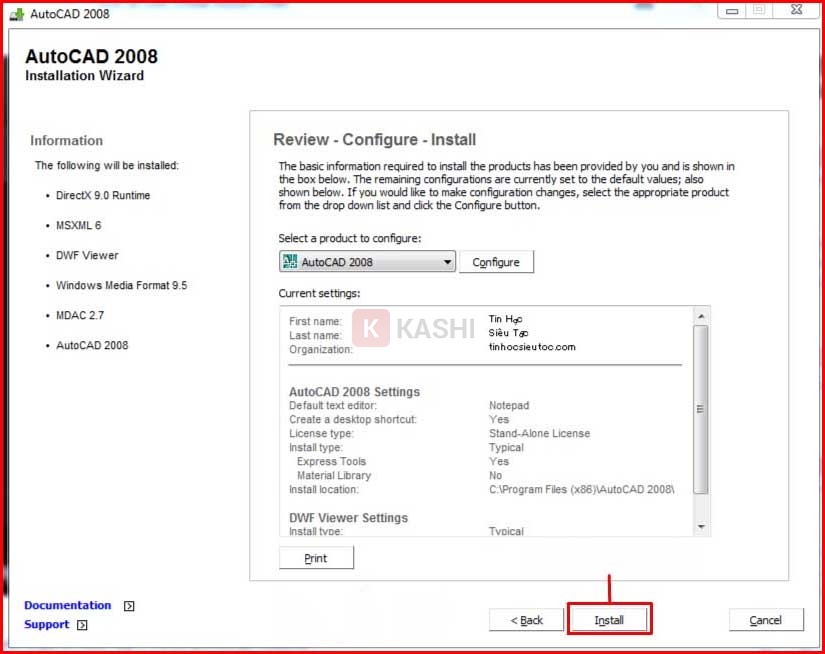Open the Support link
Viewport: 825px width, 654px height.
(x=47, y=624)
